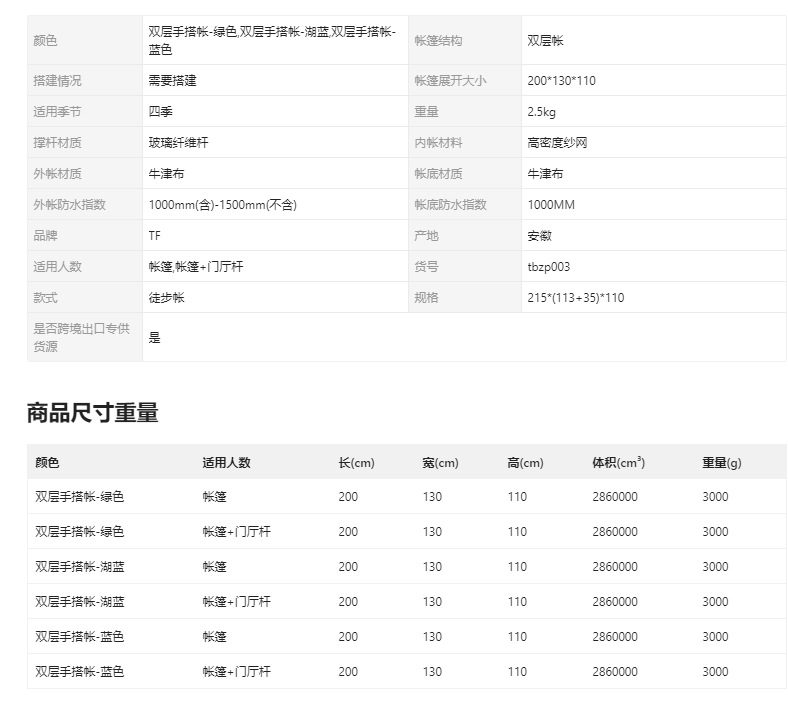Click the 200*130*110 帐篷展开大小 value
788x710 pixels.
(561, 80)
